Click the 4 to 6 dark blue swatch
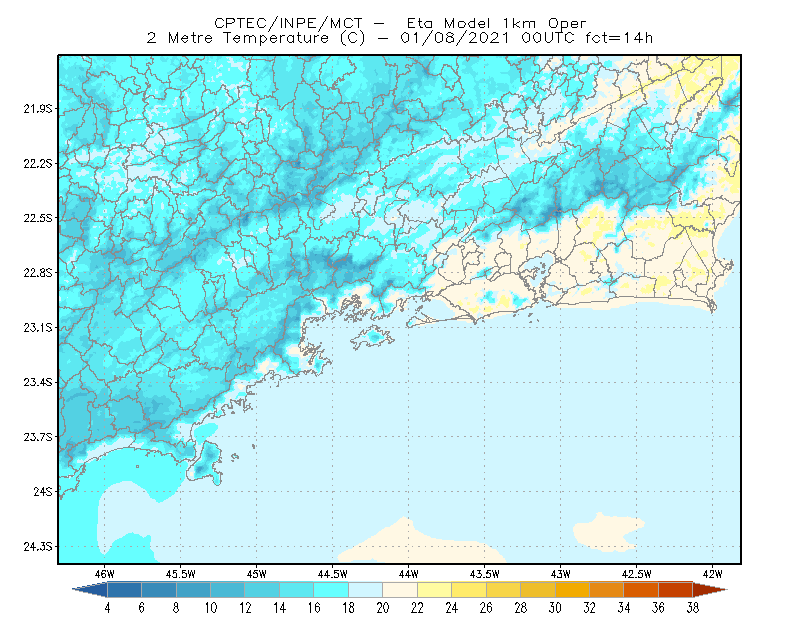The width and height of the screenshot is (800, 618). (124, 590)
